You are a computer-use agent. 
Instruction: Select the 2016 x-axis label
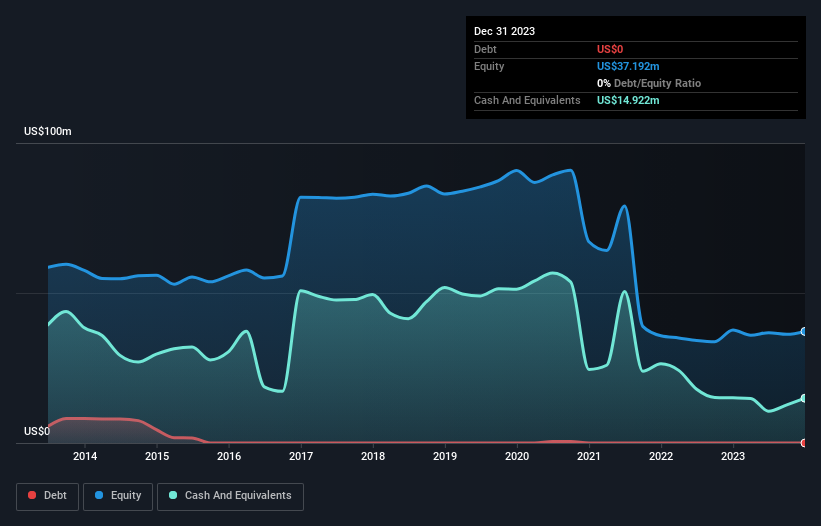[229, 456]
